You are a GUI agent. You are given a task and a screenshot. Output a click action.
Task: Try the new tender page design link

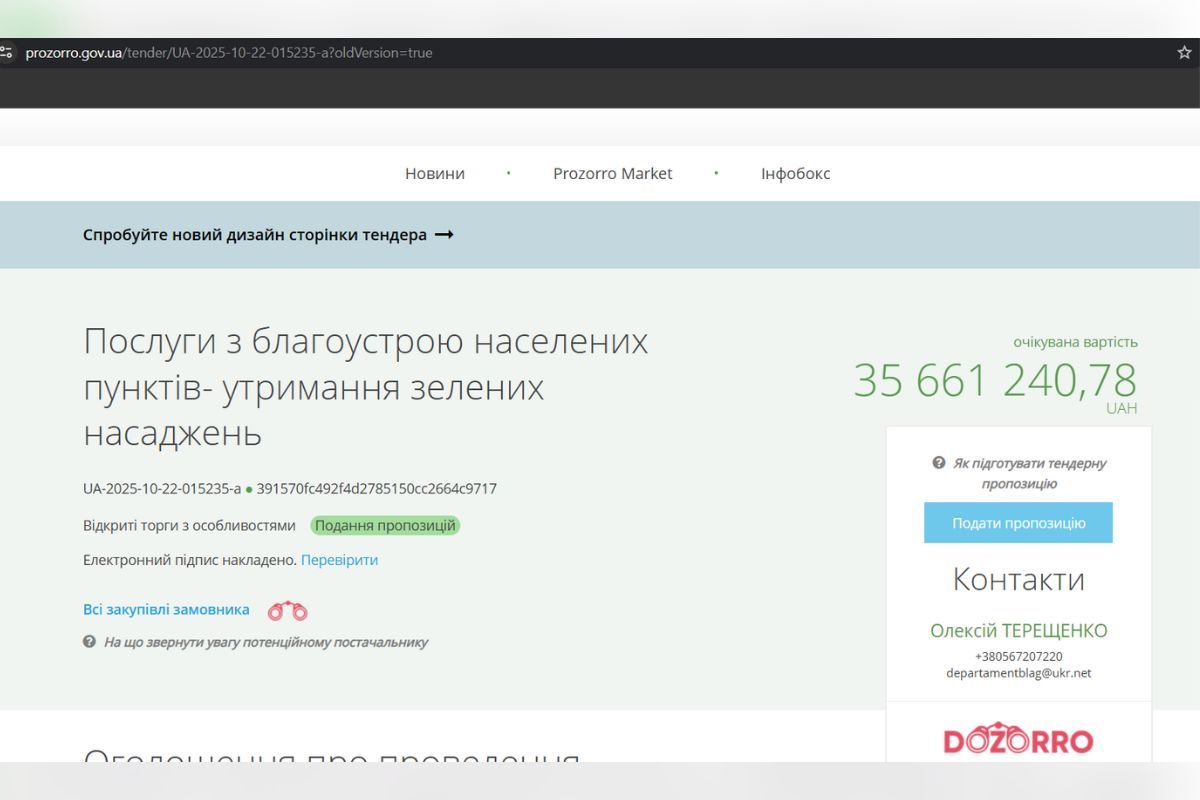[x=255, y=235]
